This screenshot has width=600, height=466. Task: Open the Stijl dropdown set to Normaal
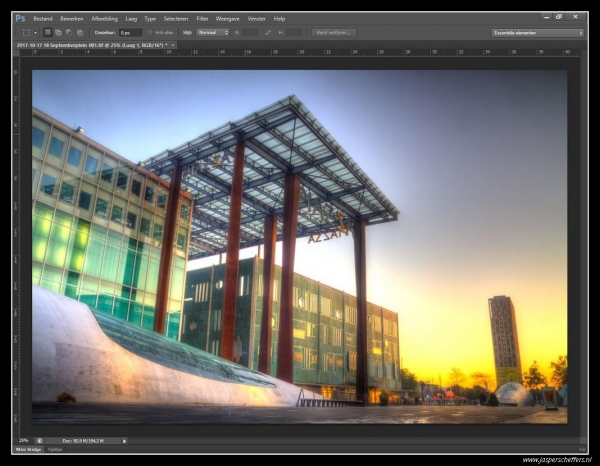click(x=212, y=32)
